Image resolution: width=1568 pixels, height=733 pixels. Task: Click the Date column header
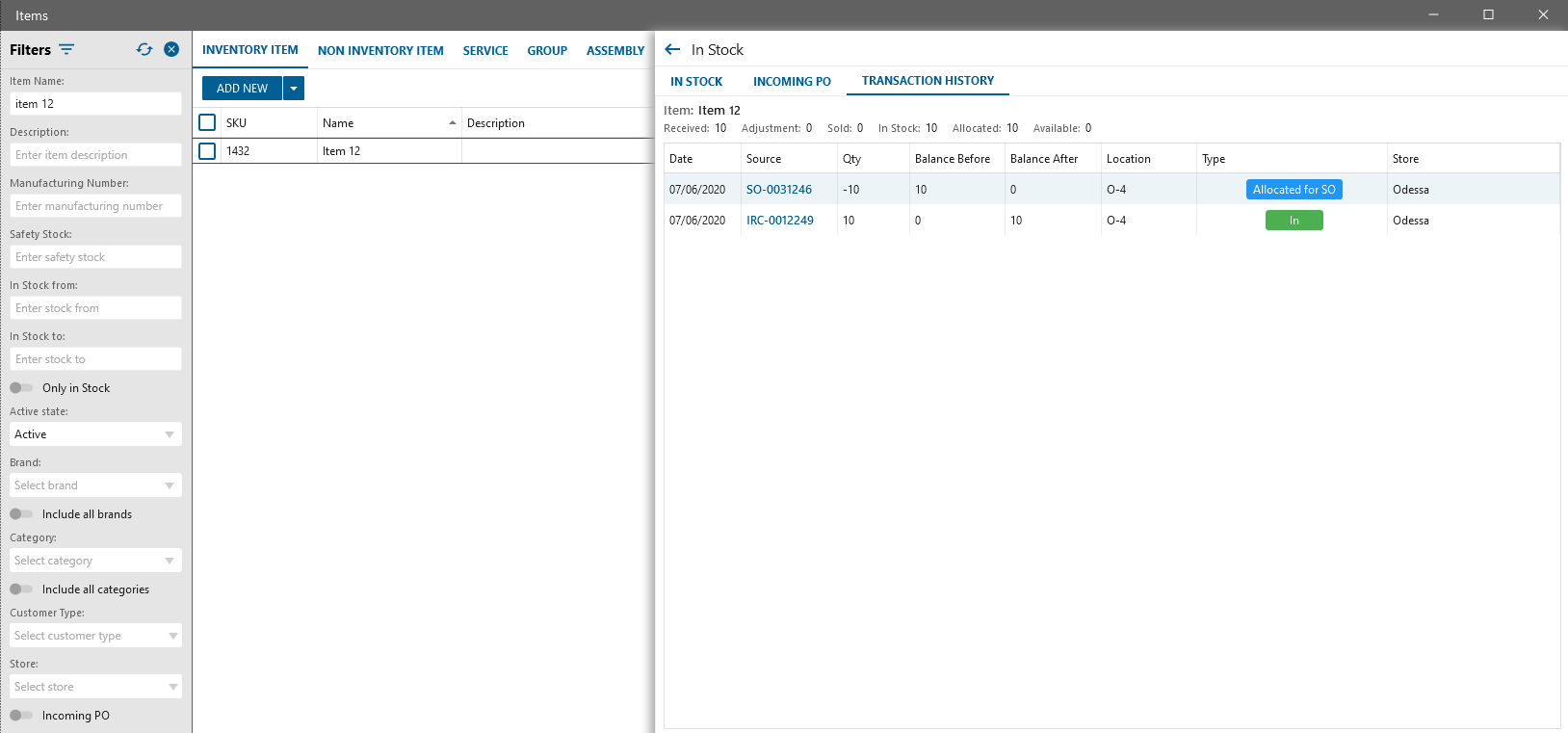click(x=702, y=159)
